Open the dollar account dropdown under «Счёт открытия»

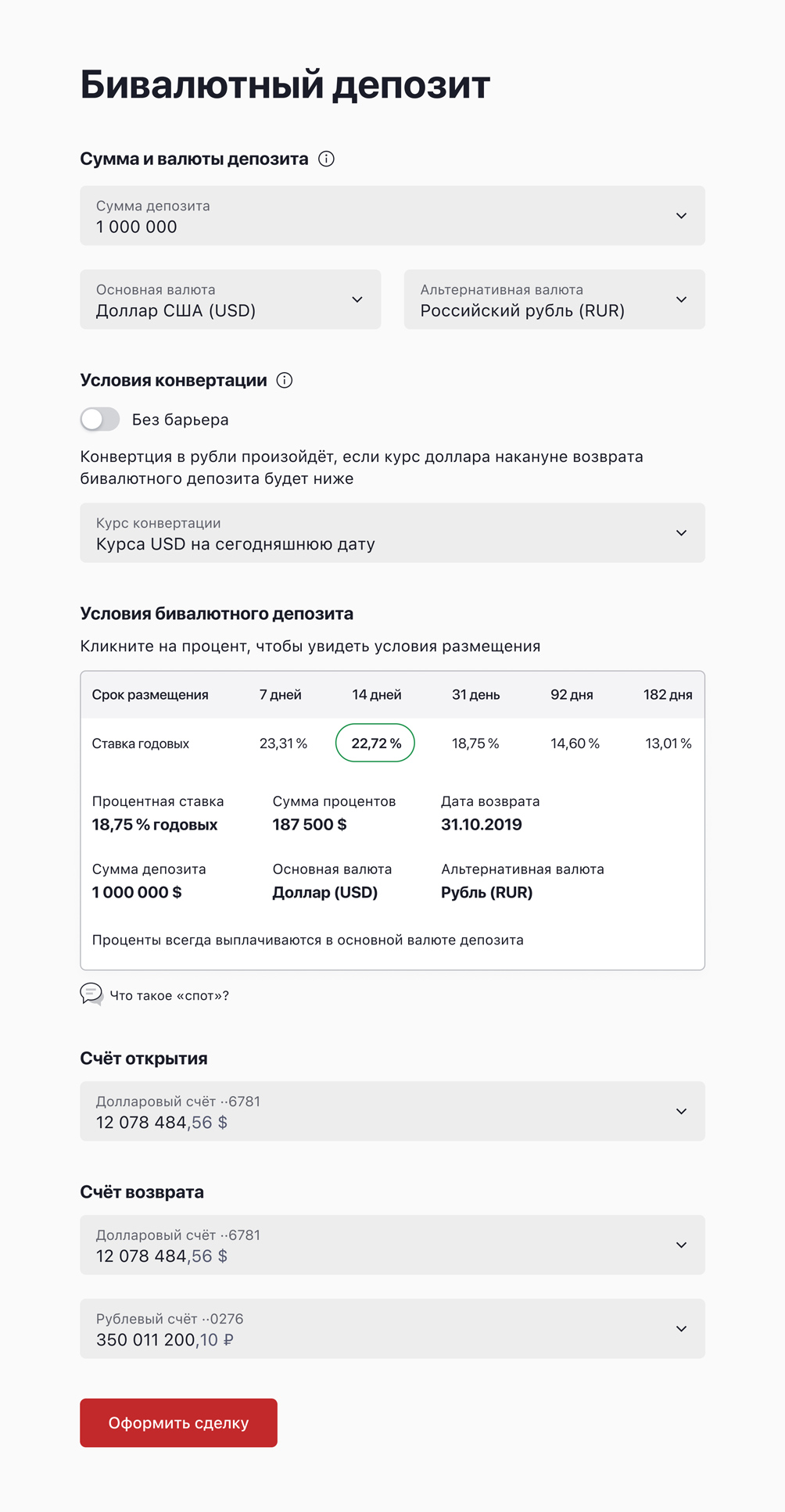pos(681,1111)
